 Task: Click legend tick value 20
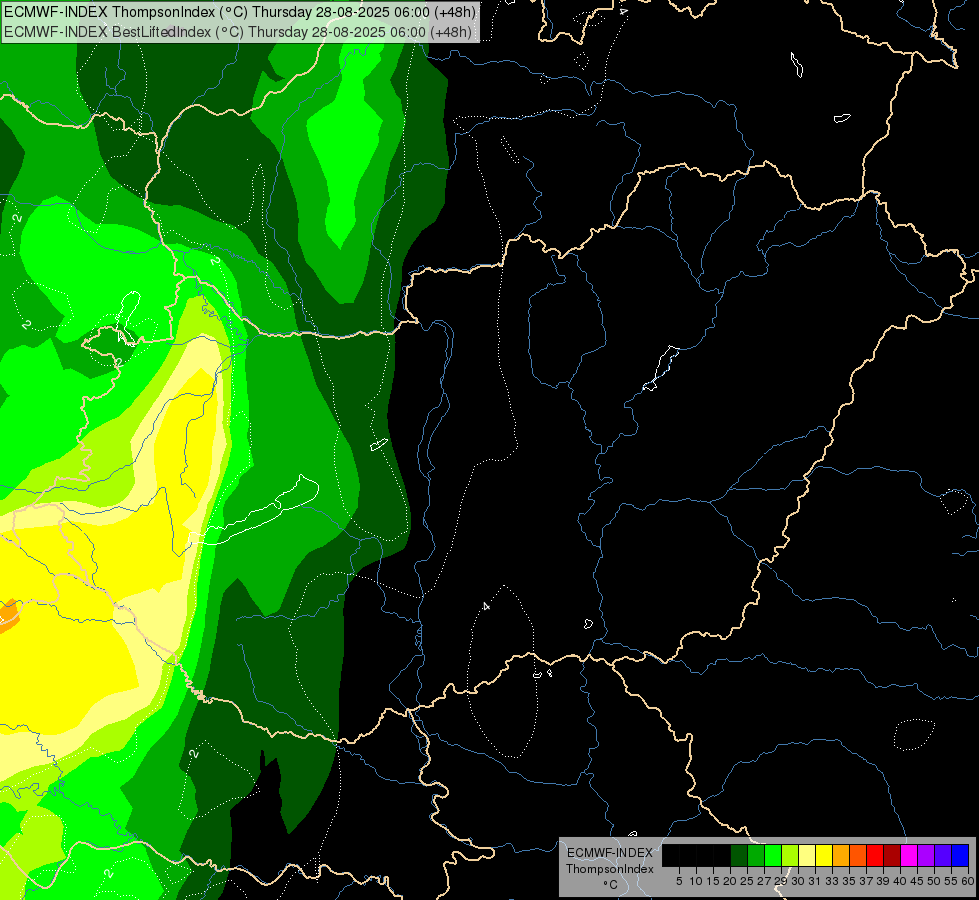(x=730, y=881)
